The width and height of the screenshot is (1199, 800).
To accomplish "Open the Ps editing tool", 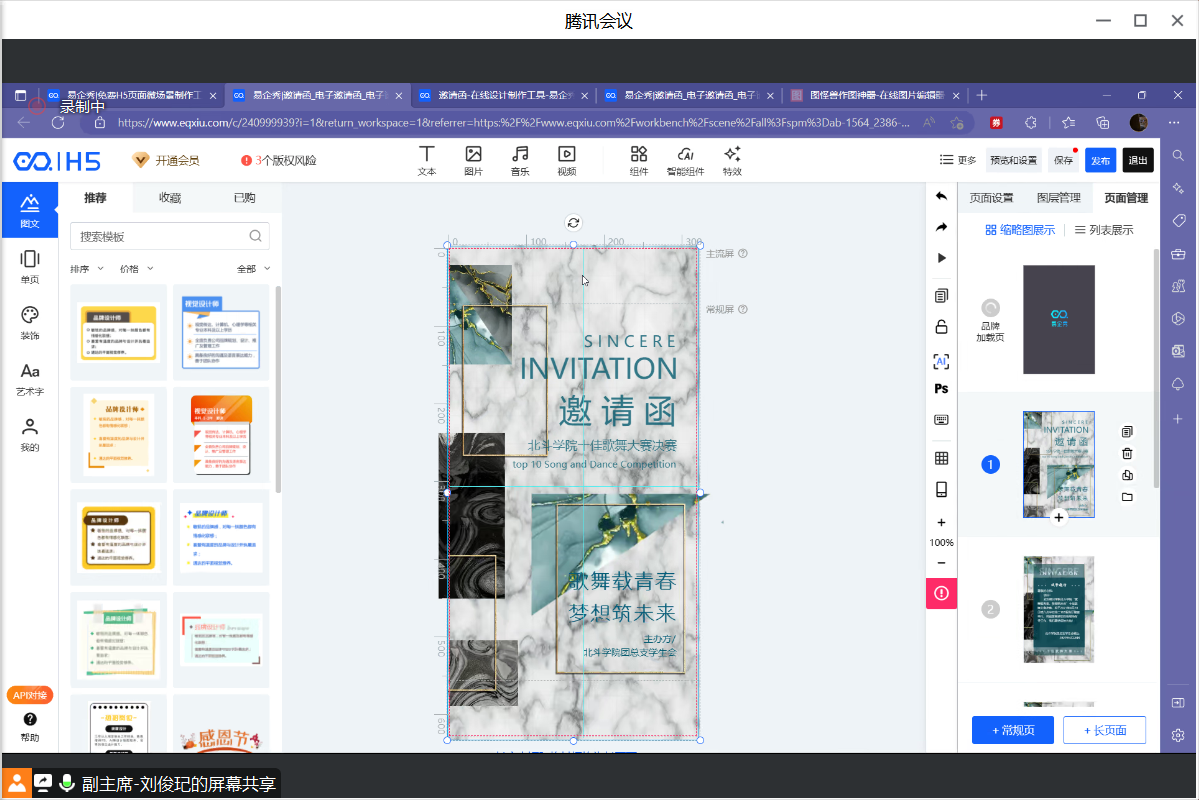I will (x=941, y=389).
